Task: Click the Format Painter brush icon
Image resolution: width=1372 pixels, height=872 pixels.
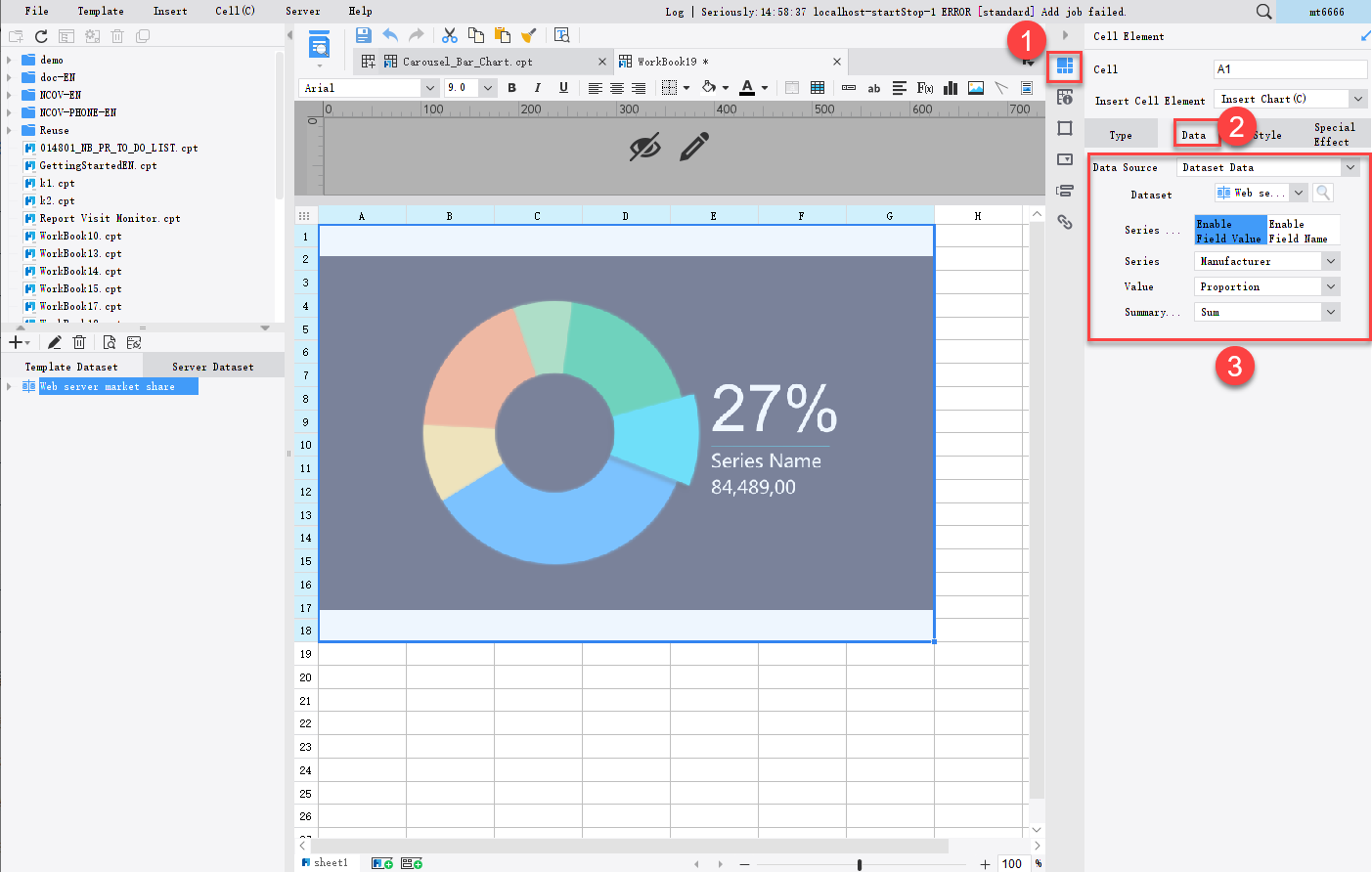Action: pyautogui.click(x=529, y=35)
